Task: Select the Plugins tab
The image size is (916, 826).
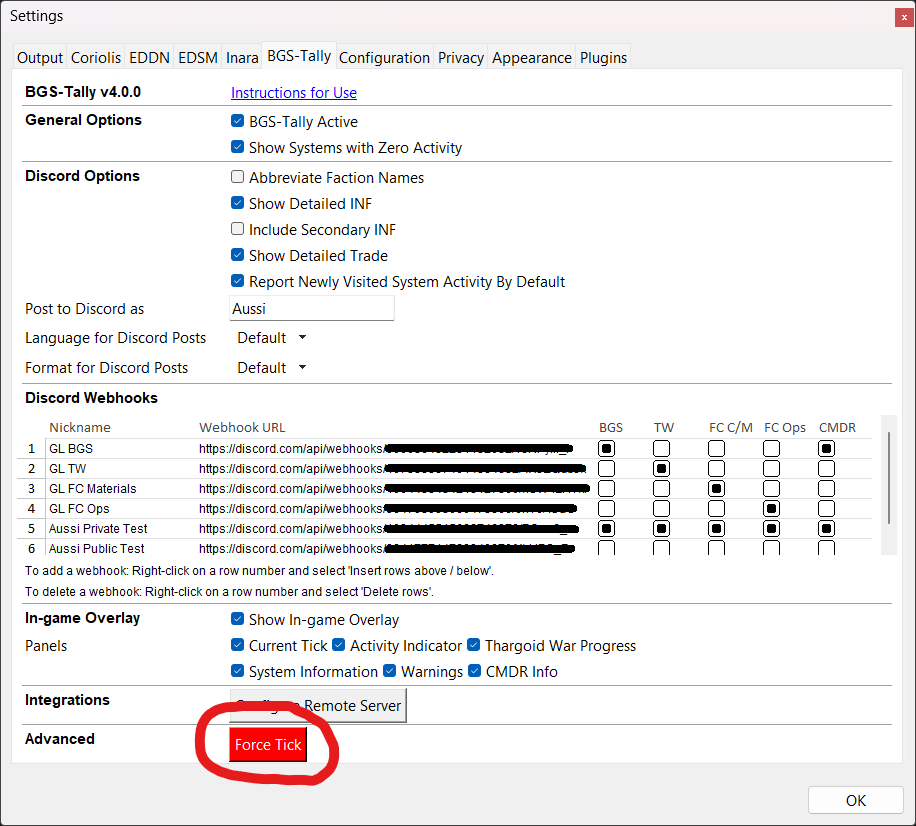Action: click(x=603, y=57)
